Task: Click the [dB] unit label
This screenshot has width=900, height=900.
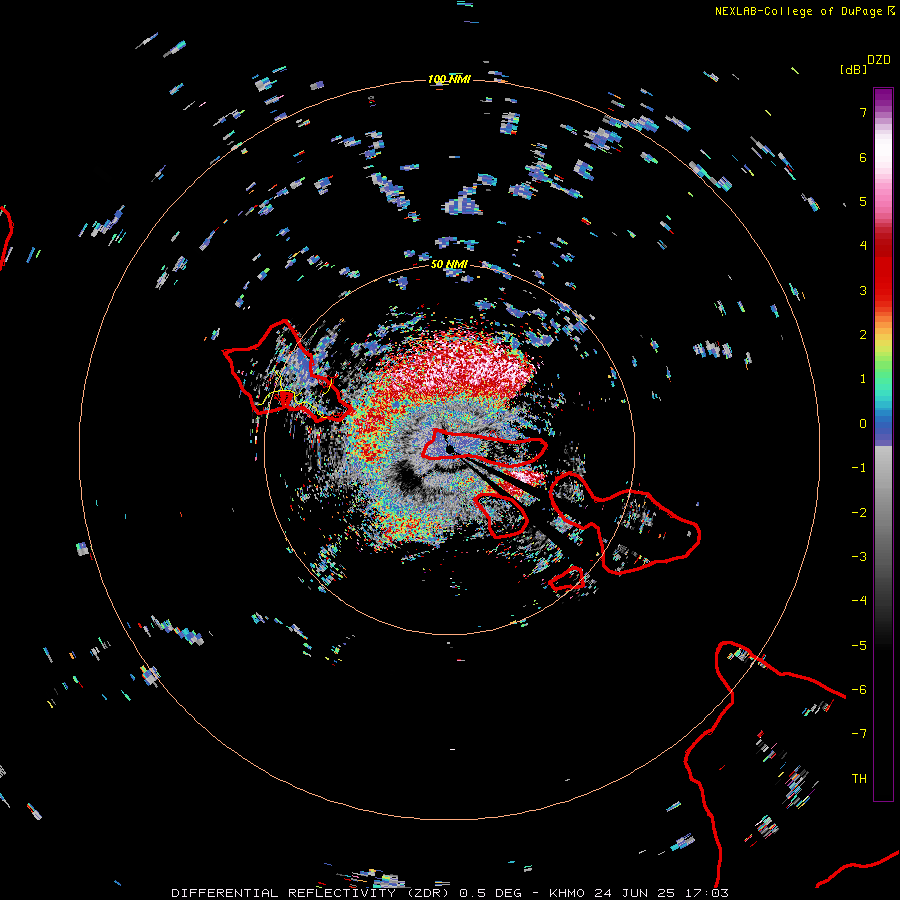Action: click(853, 69)
